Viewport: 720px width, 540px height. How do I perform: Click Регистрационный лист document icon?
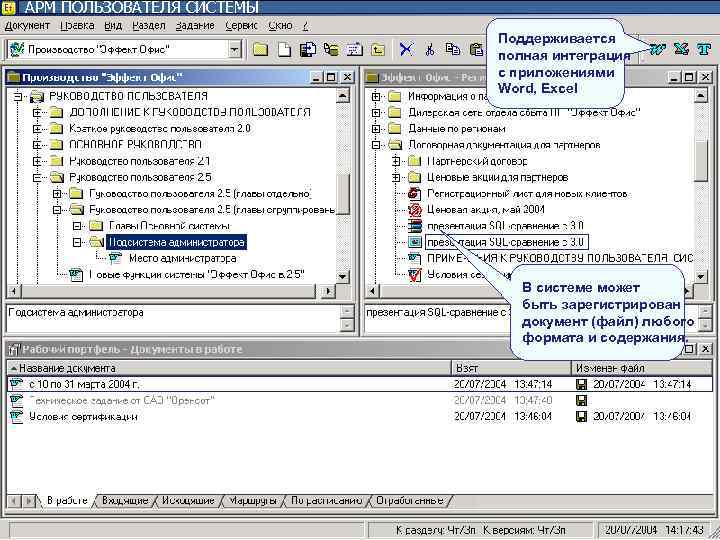coord(415,194)
